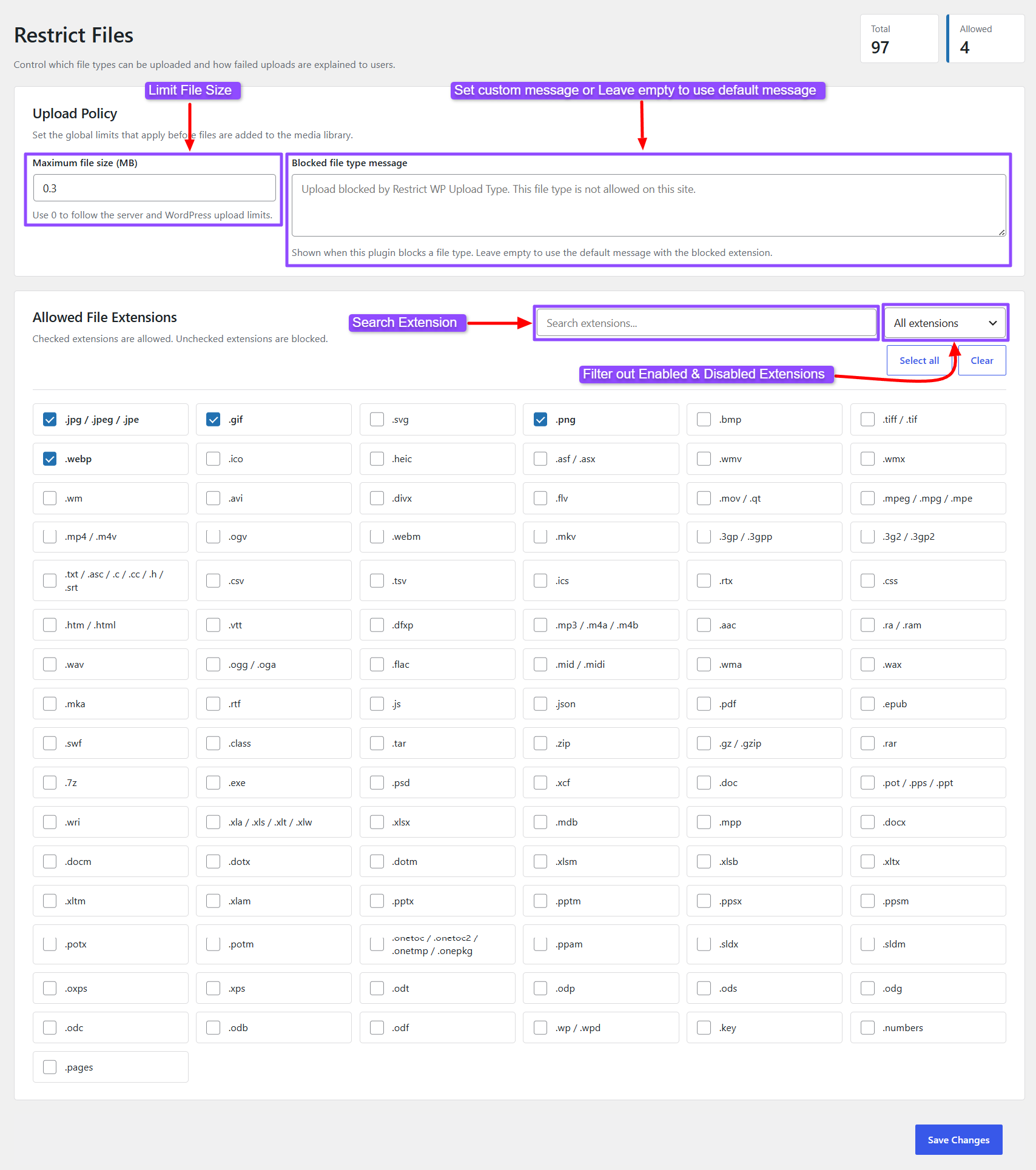Enable the .xlsx extension
The width and height of the screenshot is (1036, 1170).
point(377,822)
